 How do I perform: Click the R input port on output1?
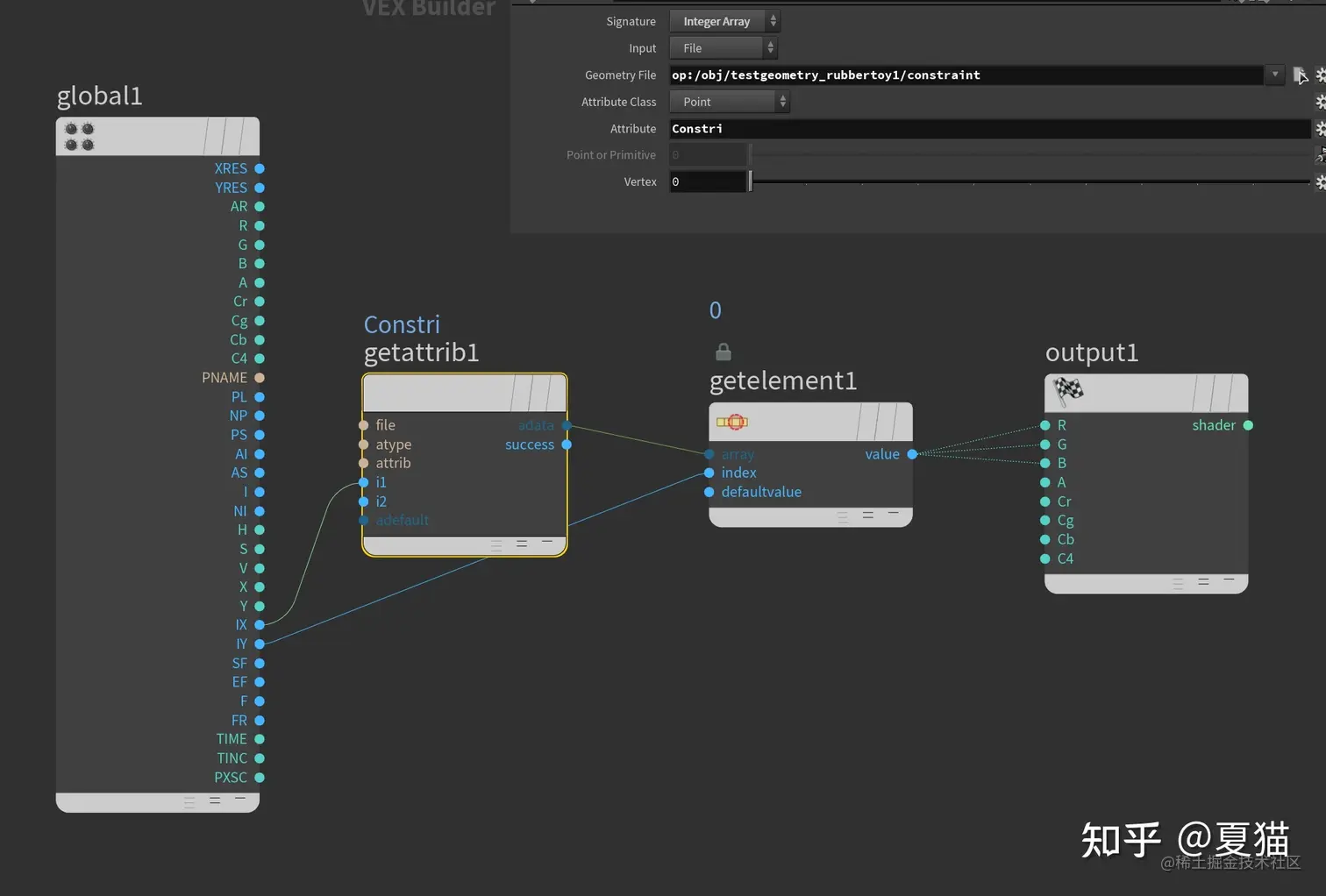pyautogui.click(x=1045, y=425)
